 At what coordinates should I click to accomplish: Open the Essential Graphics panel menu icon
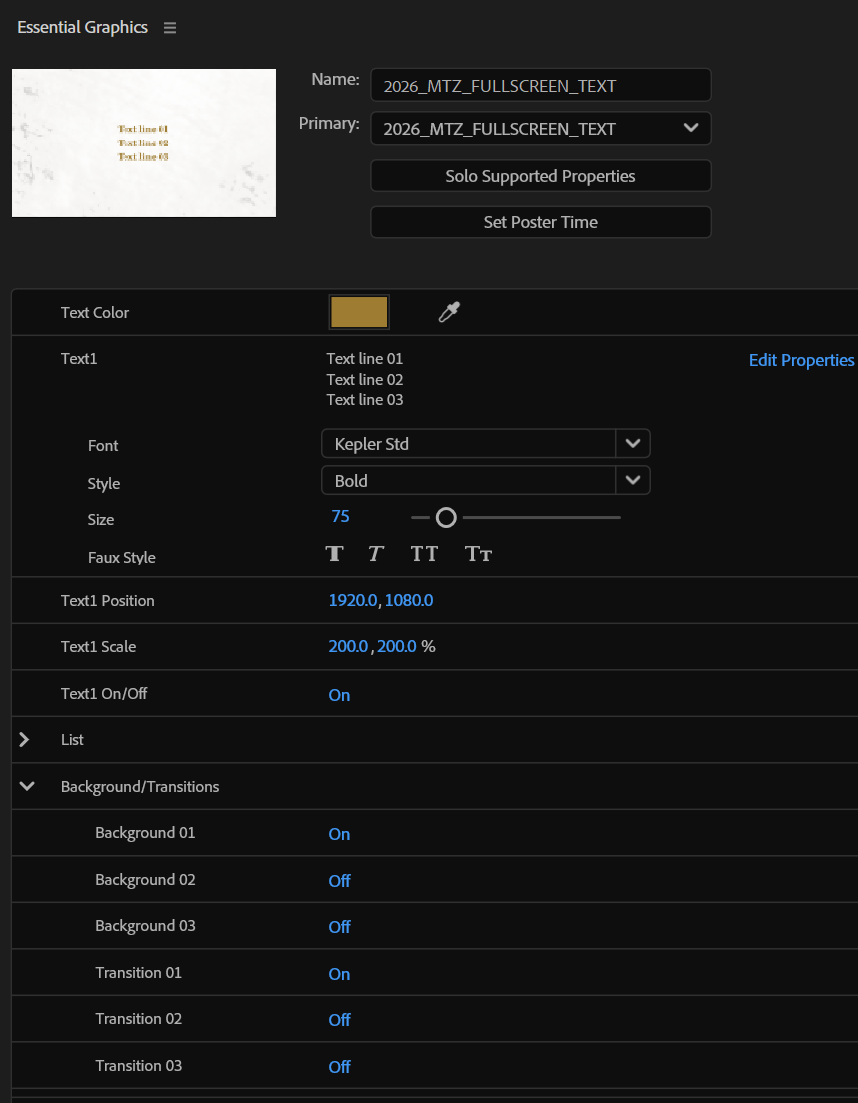click(x=169, y=28)
